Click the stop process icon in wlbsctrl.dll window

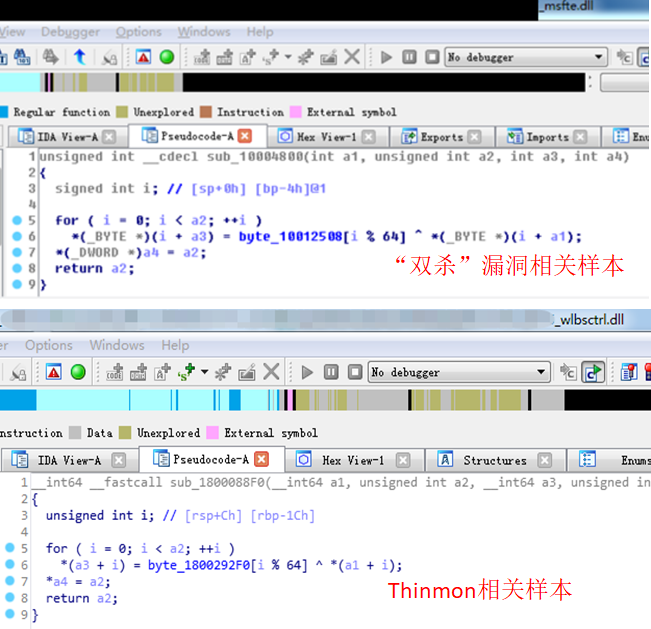point(355,372)
